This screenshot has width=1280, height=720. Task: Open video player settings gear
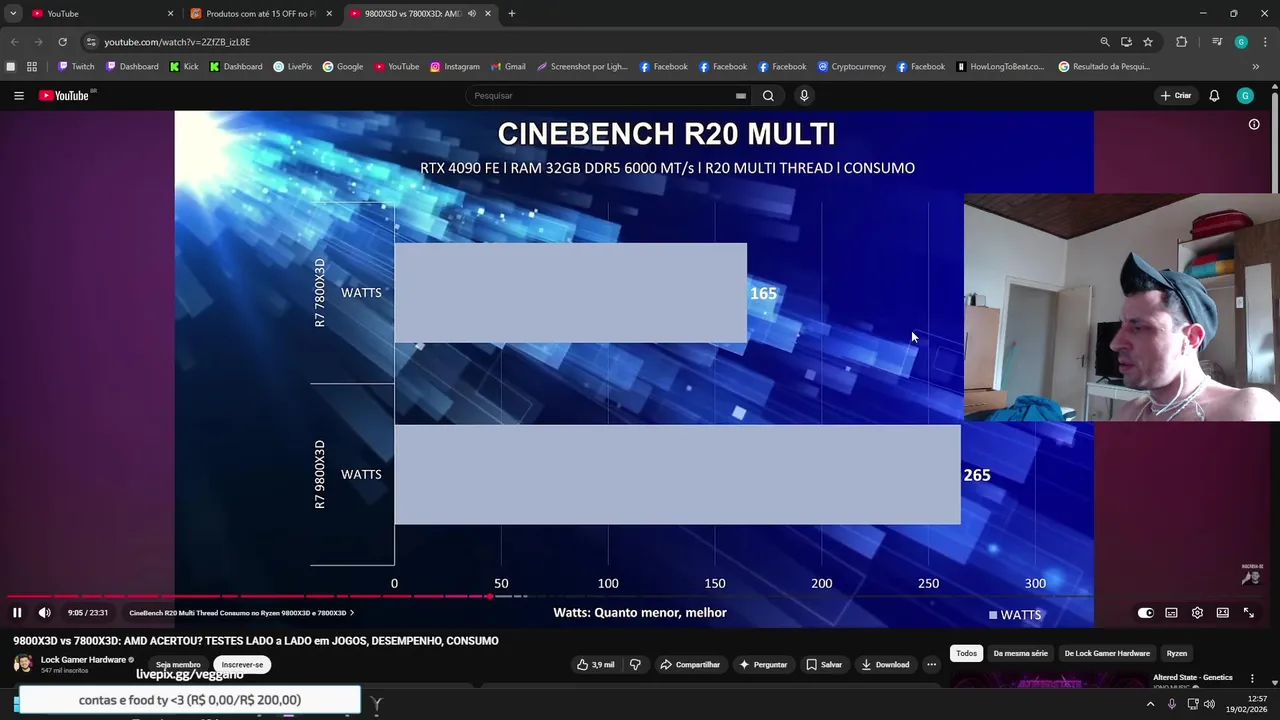[x=1197, y=613]
